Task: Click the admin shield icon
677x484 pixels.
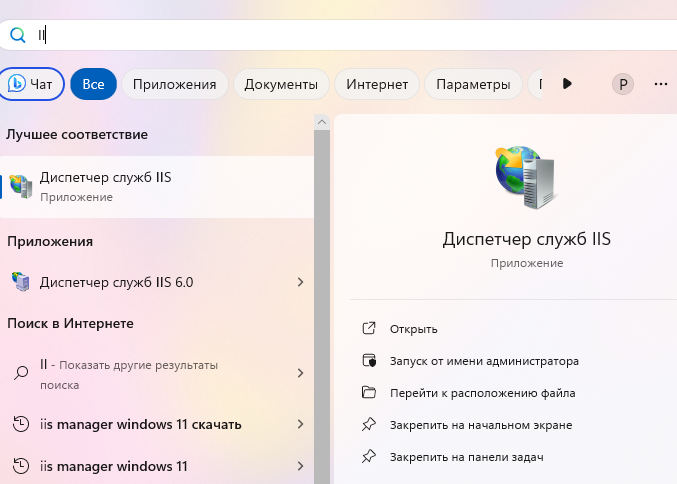Action: tap(369, 360)
